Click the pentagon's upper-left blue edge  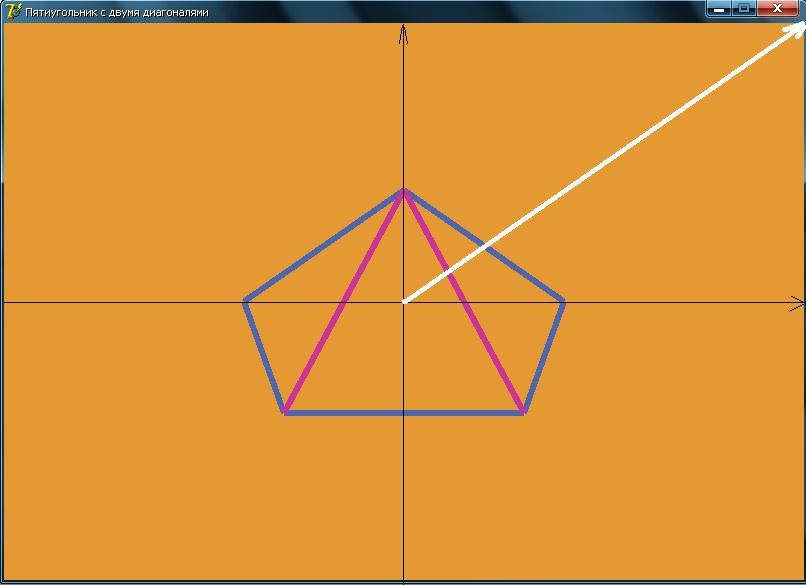point(324,245)
